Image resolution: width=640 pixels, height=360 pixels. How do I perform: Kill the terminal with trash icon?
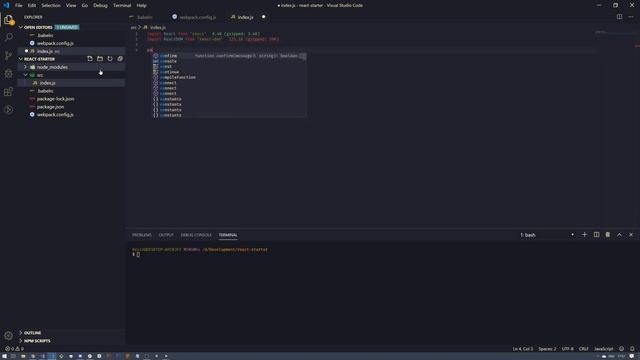608,235
